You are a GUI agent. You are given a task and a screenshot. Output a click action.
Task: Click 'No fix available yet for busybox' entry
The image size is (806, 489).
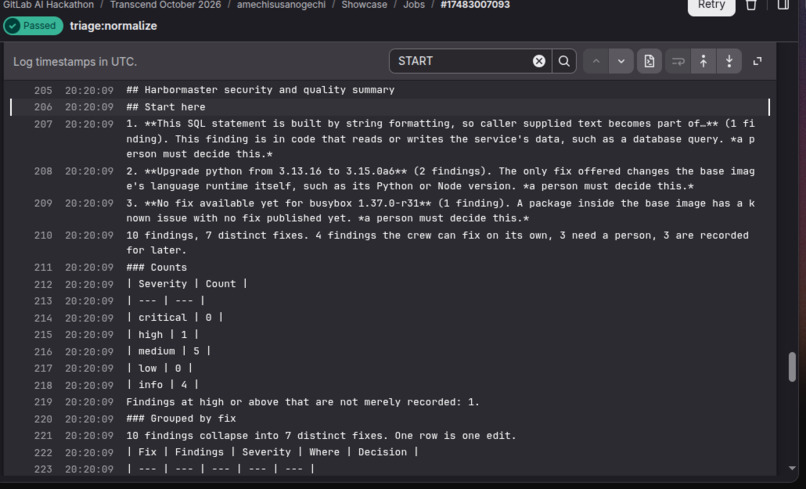tap(441, 210)
